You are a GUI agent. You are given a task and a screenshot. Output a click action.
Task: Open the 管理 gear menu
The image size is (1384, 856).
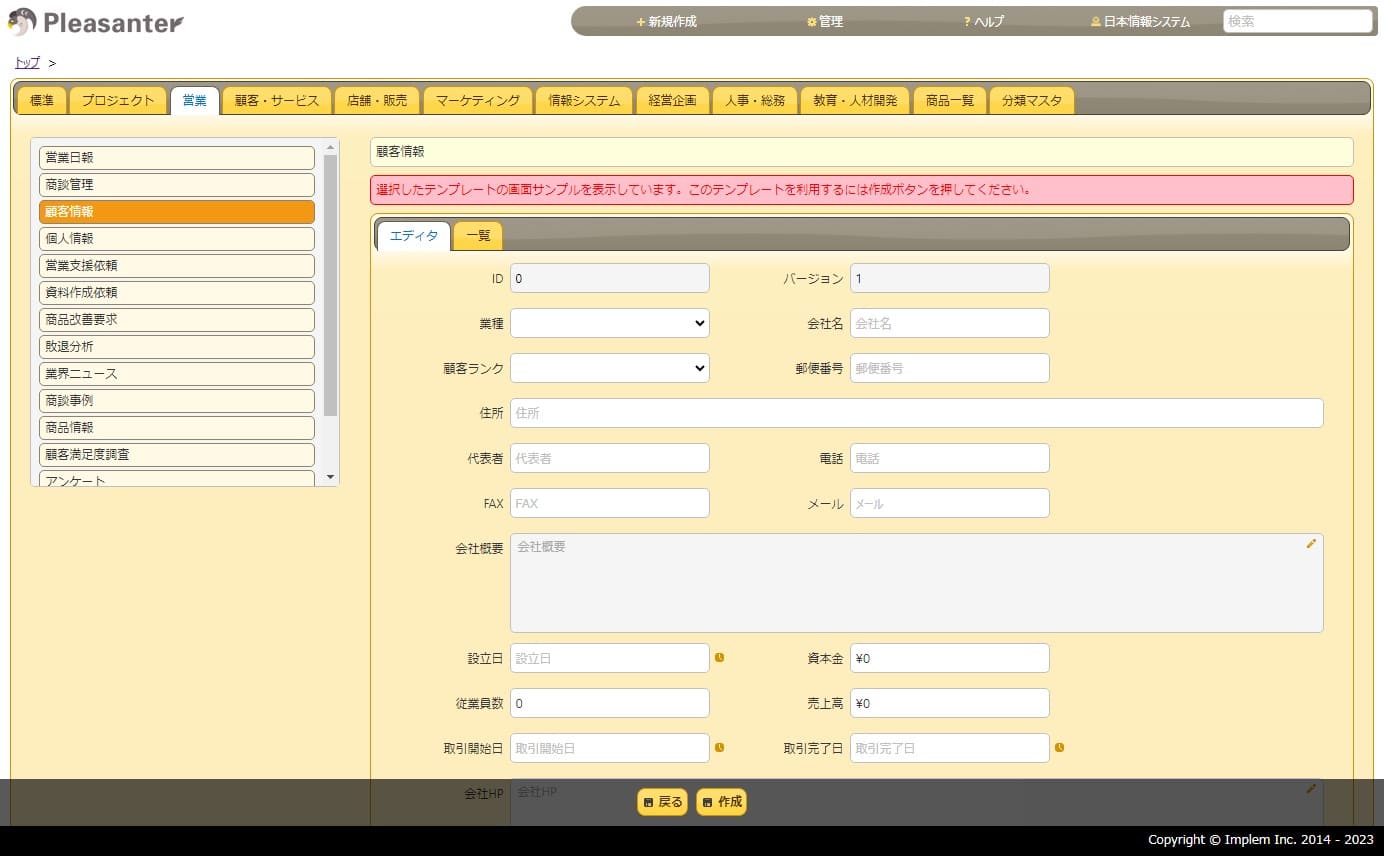tap(825, 21)
